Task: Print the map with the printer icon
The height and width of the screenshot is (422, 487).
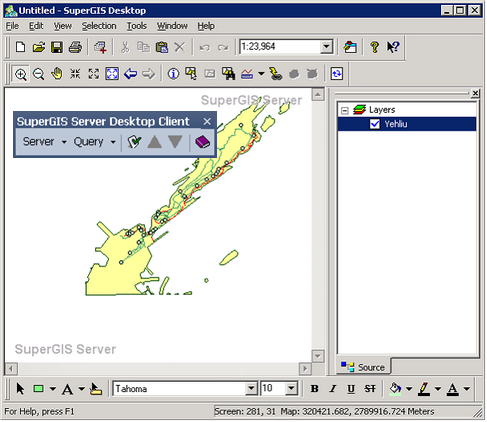Action: click(x=75, y=47)
